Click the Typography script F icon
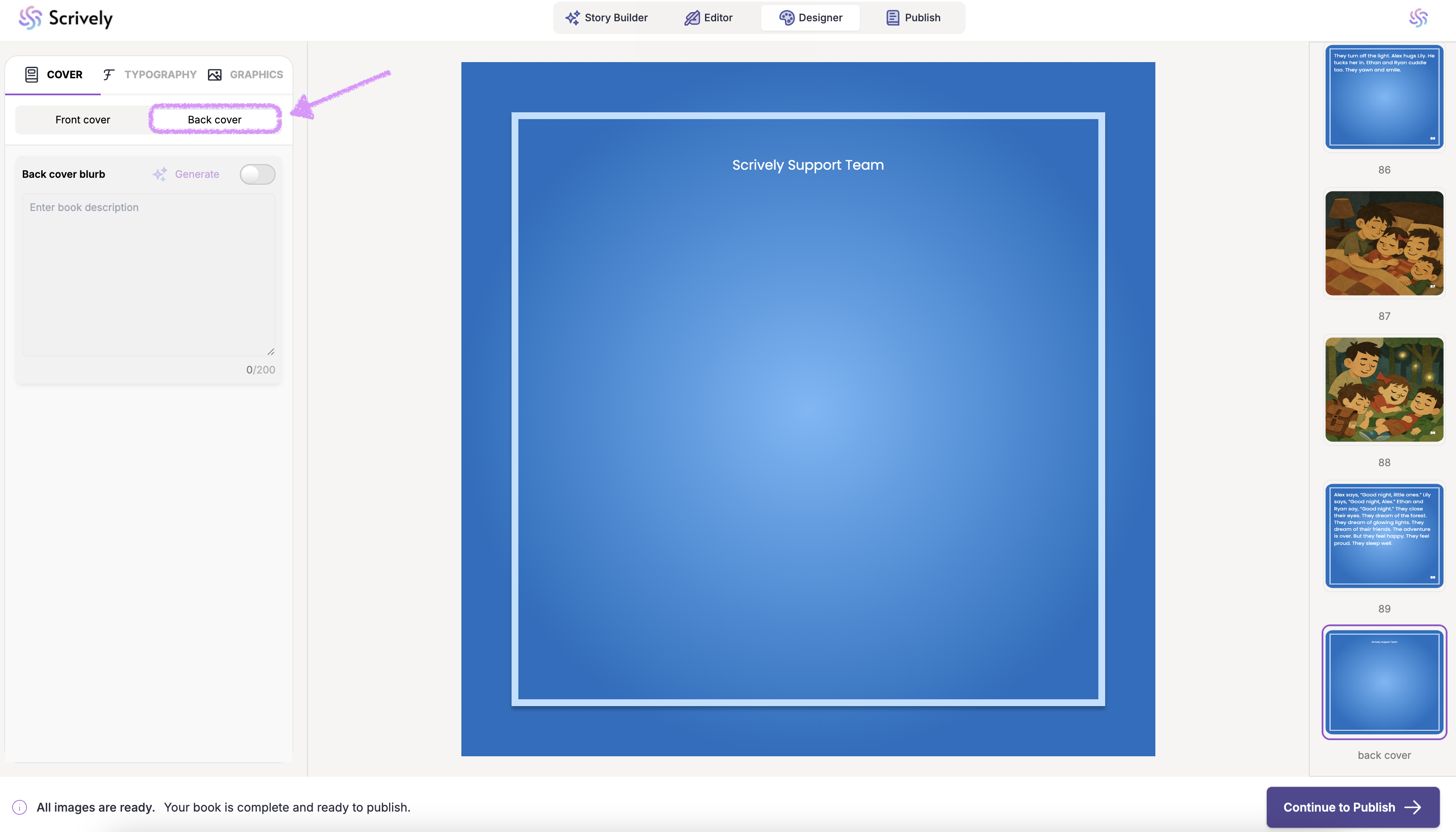This screenshot has height=832, width=1456. (108, 74)
